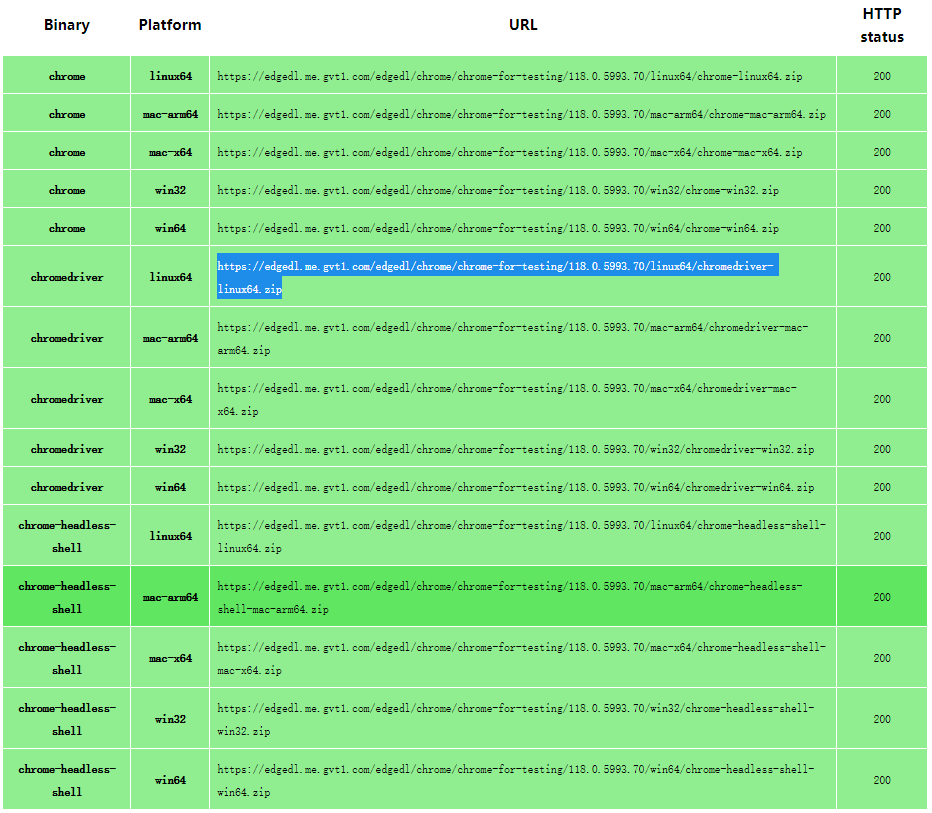The height and width of the screenshot is (813, 932).
Task: Select the chrome win64 zip URL
Action: (498, 228)
